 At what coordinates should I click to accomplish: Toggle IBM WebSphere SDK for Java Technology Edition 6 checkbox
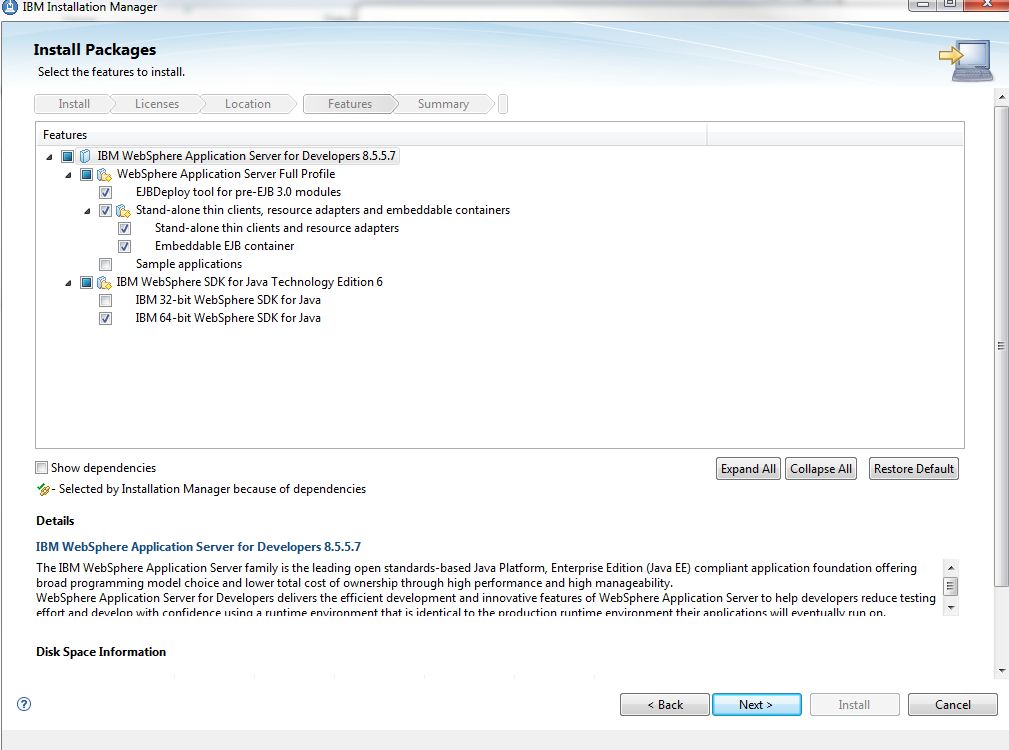tap(86, 282)
